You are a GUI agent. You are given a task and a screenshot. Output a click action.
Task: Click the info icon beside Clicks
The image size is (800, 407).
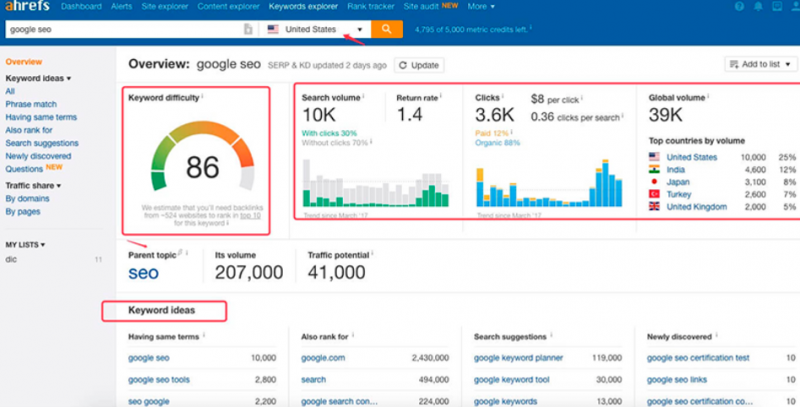point(503,96)
